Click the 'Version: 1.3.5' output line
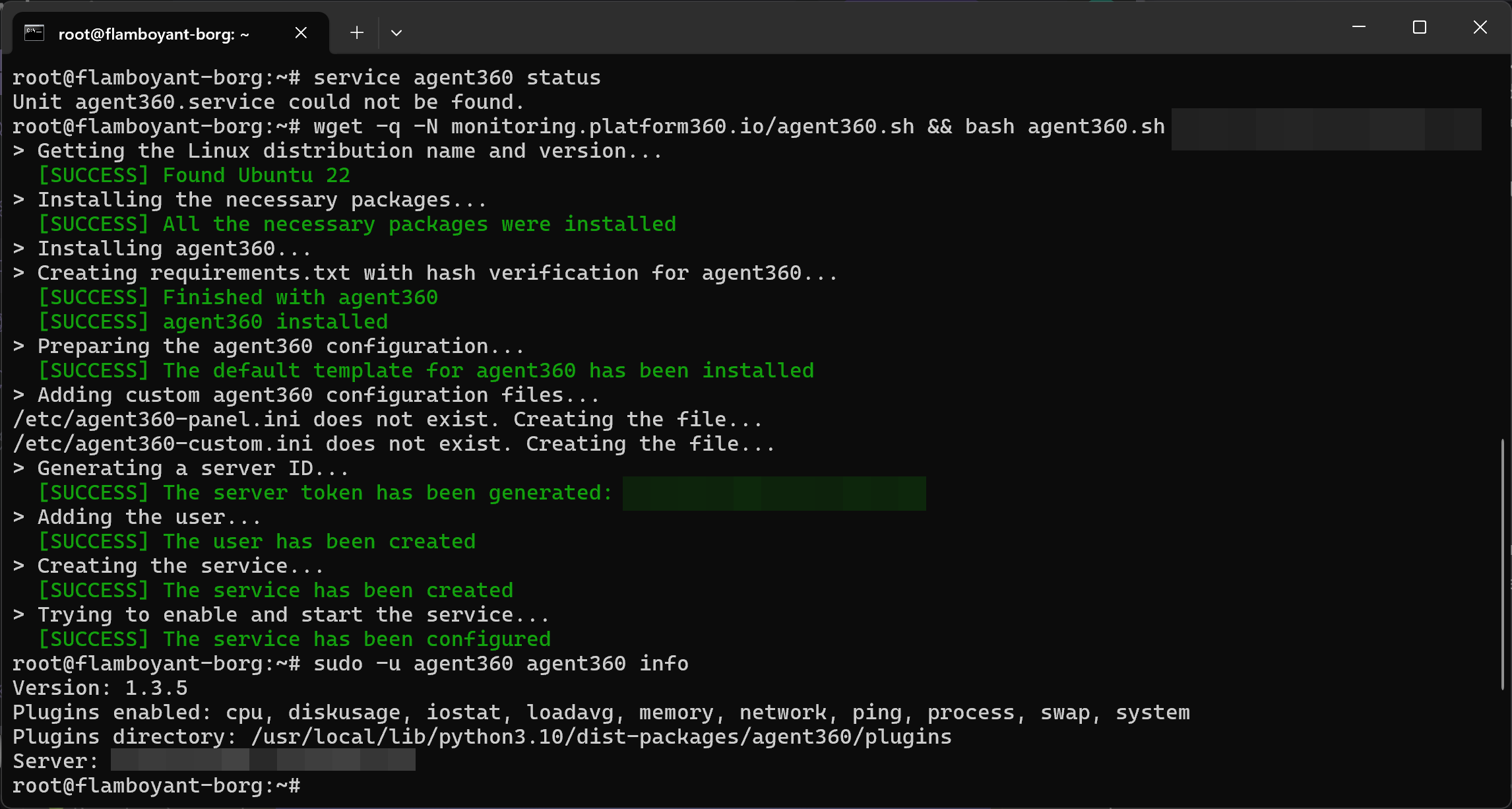1512x809 pixels. click(x=100, y=688)
